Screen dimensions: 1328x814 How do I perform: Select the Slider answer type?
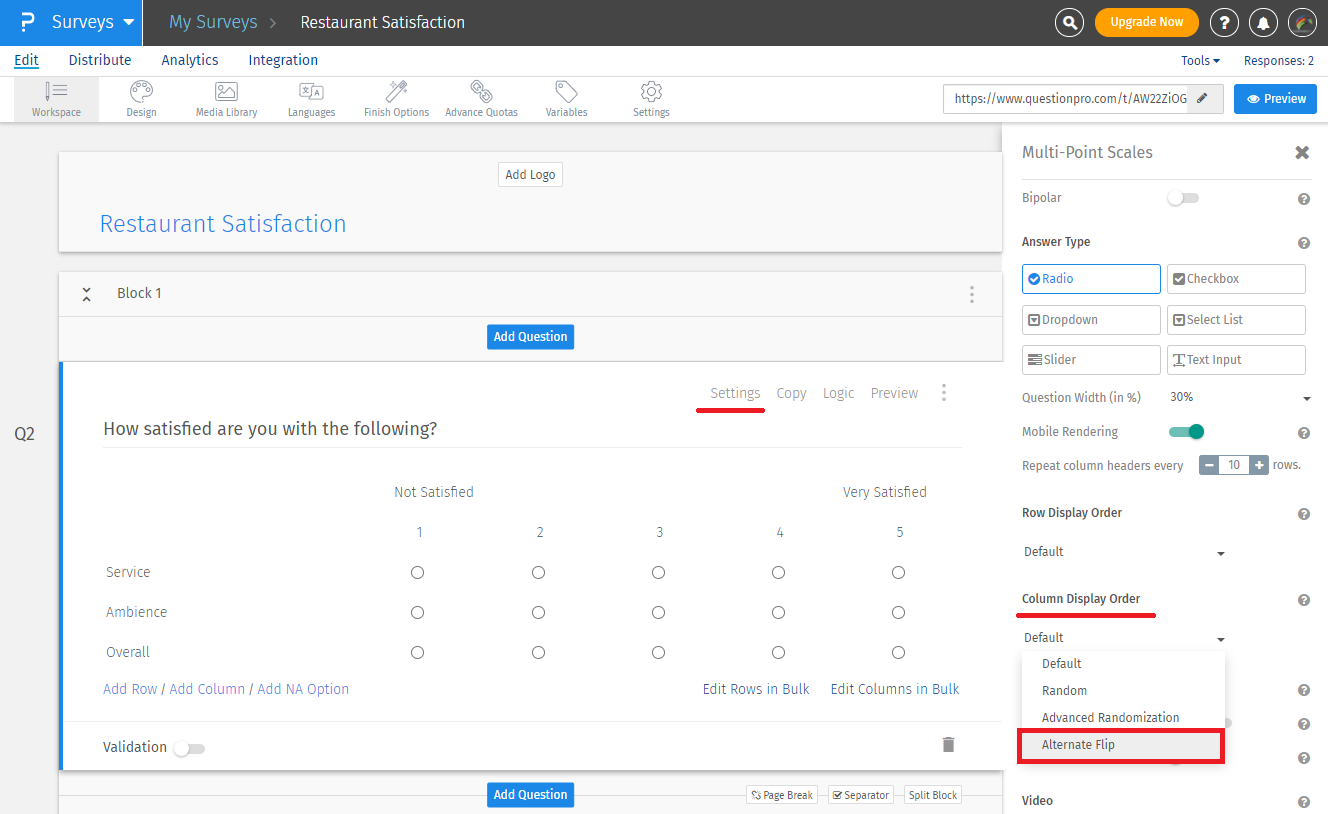pyautogui.click(x=1091, y=360)
